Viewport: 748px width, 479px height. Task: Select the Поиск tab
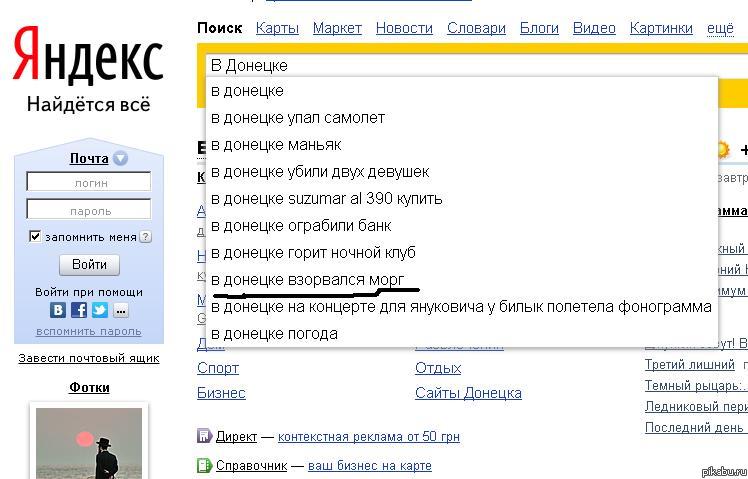[219, 28]
